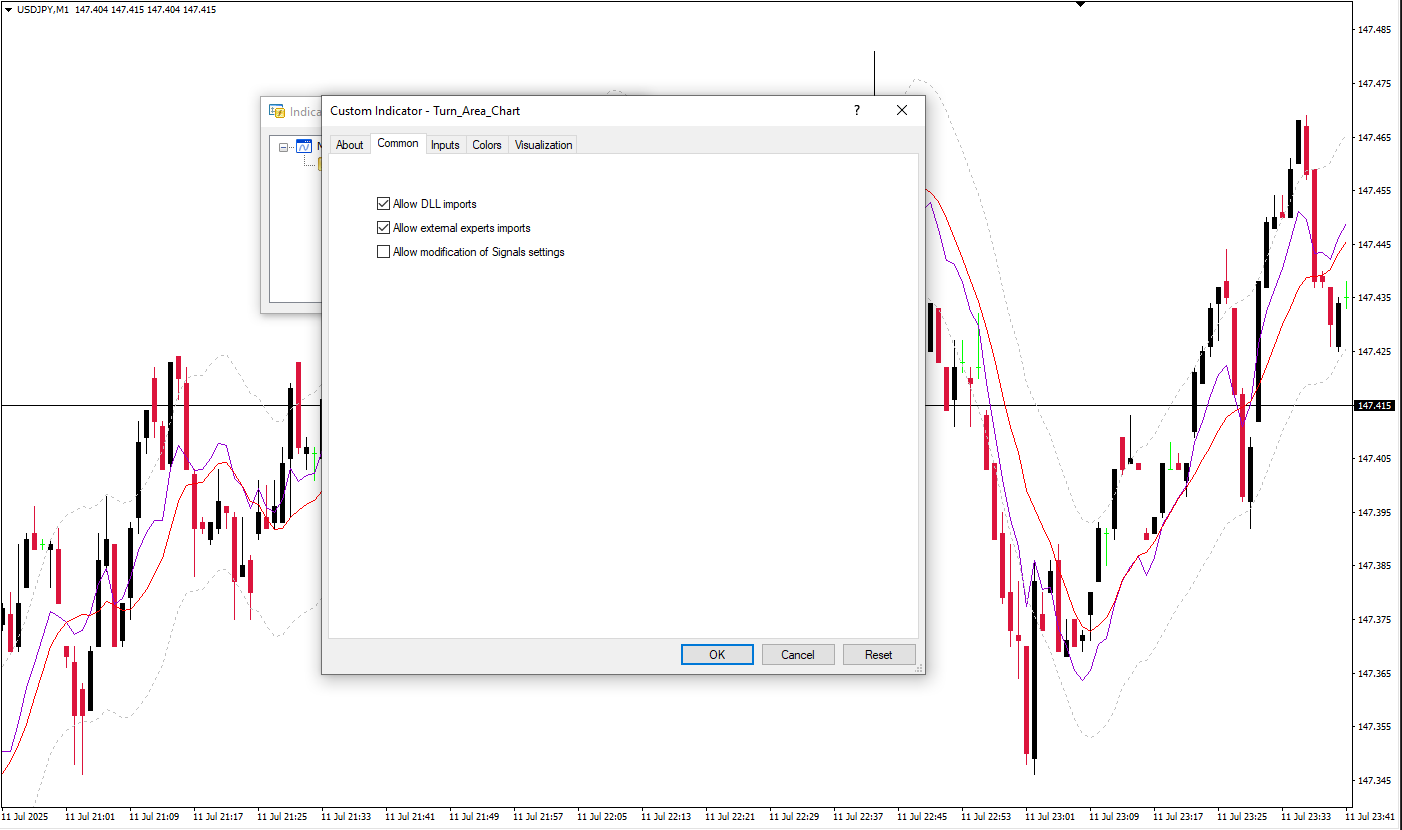The height and width of the screenshot is (830, 1402).
Task: Switch to the About tab
Action: (350, 145)
